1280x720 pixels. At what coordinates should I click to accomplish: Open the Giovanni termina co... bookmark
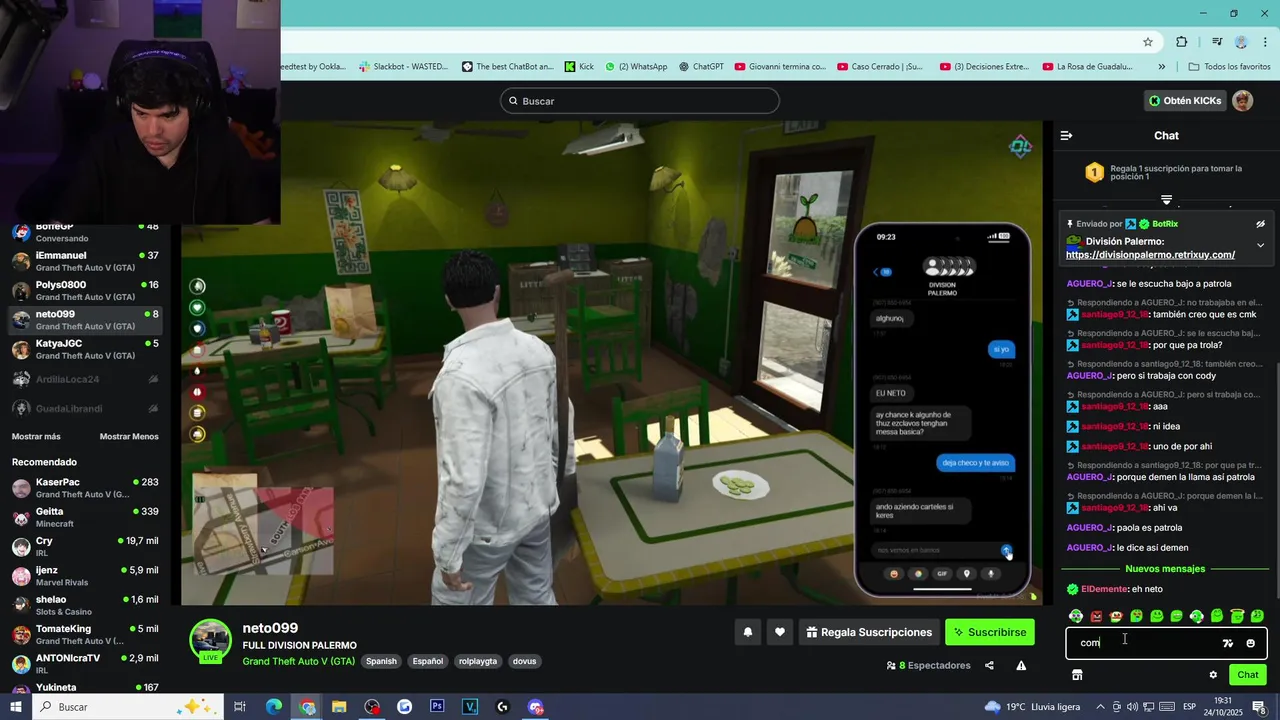coord(780,67)
